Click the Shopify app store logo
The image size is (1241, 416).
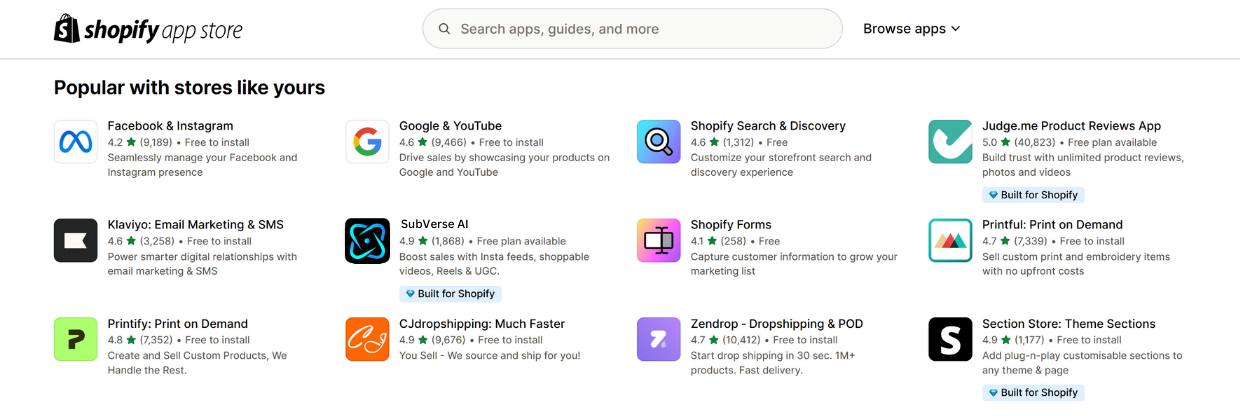click(148, 29)
